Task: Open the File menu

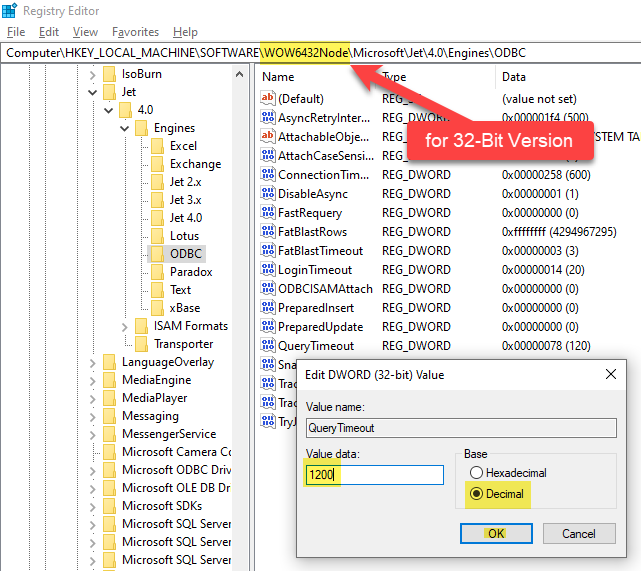Action: (16, 32)
